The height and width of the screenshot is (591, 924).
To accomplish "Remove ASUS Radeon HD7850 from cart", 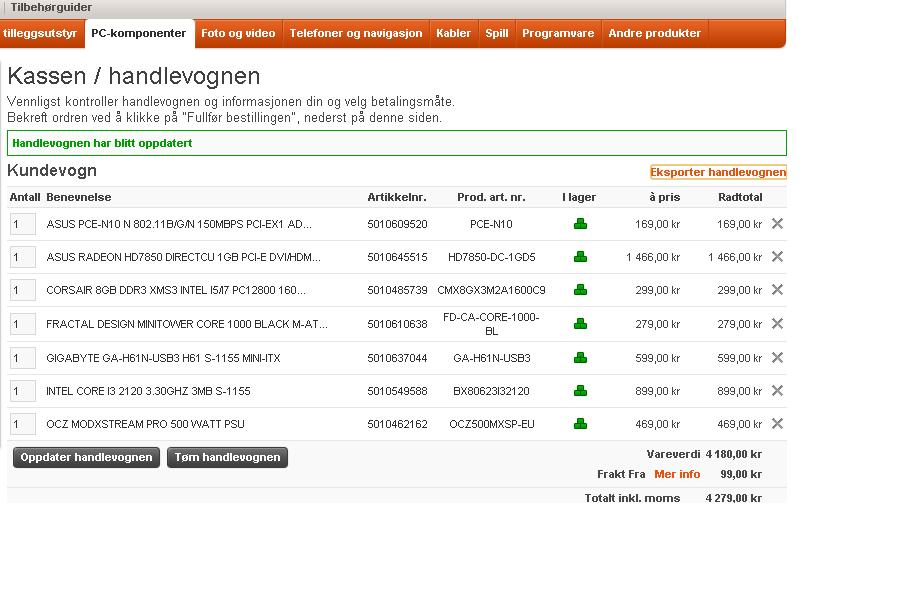I will pos(777,257).
